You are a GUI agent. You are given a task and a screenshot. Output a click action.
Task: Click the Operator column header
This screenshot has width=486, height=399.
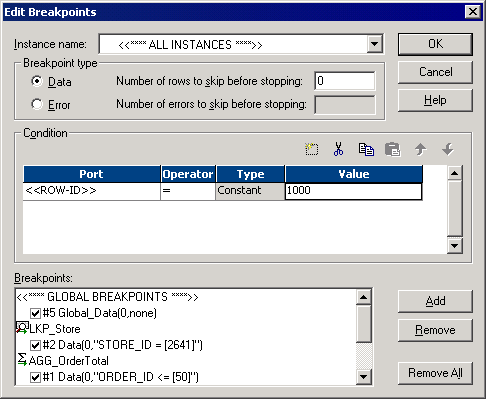tap(188, 174)
